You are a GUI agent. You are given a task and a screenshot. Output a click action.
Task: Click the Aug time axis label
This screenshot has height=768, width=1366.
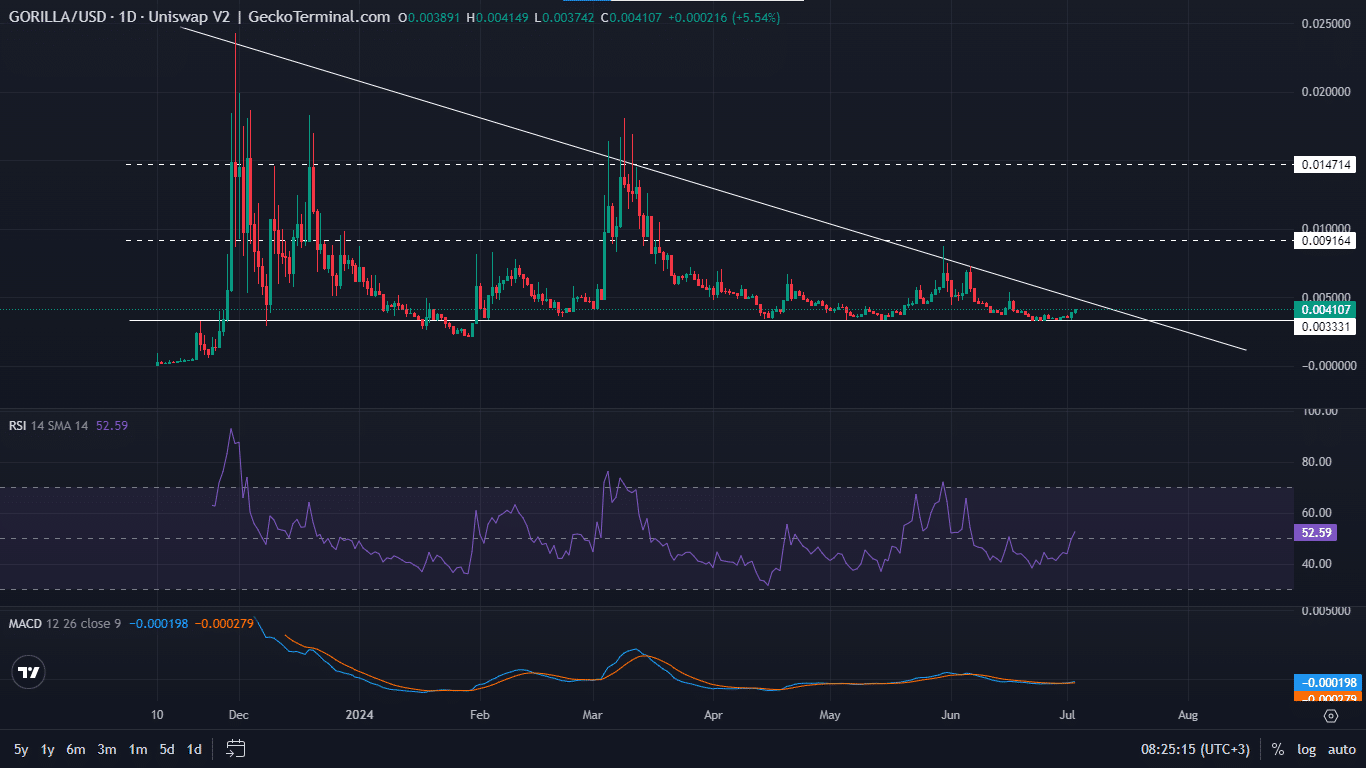click(x=1188, y=715)
